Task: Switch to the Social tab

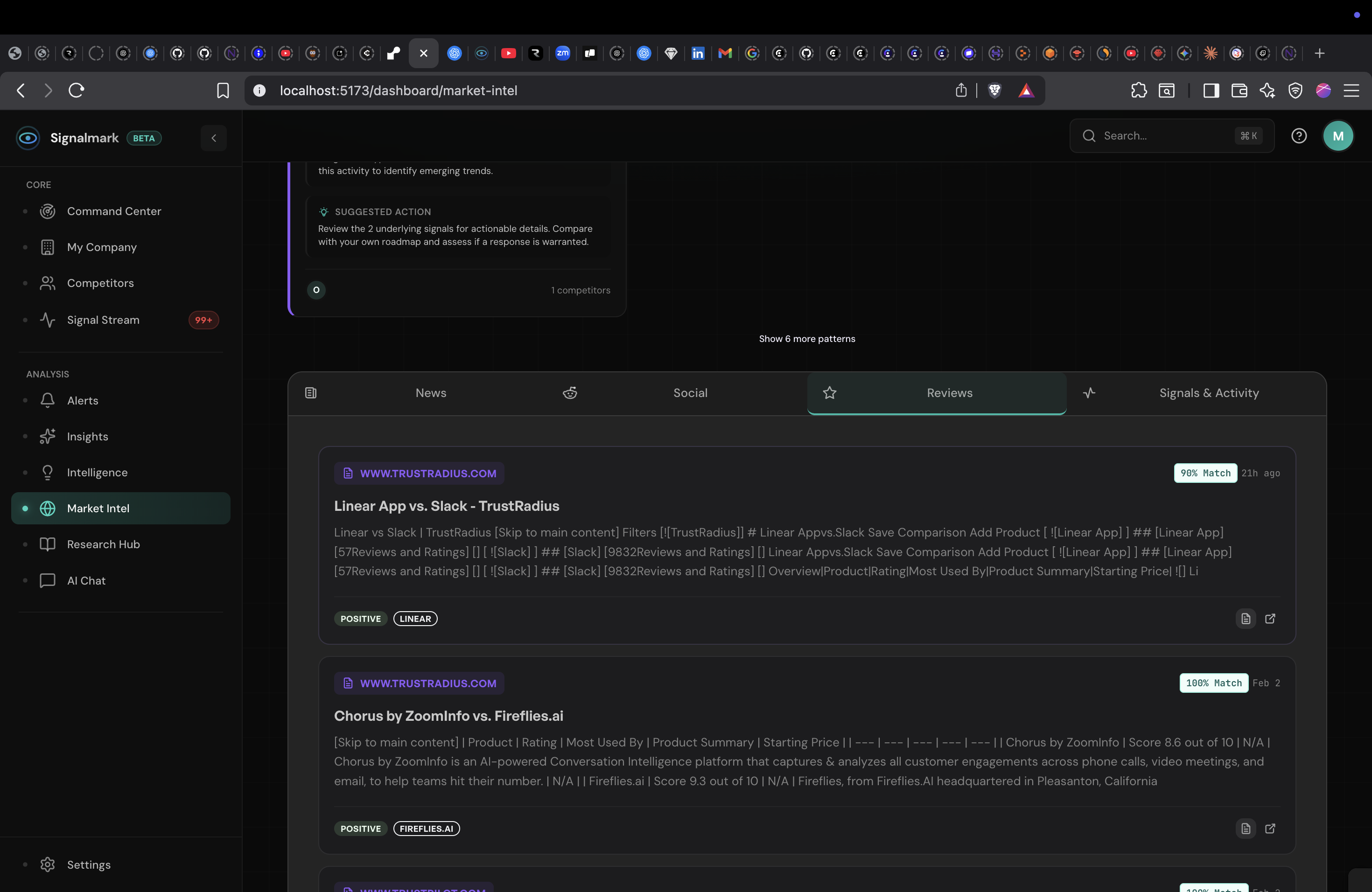Action: click(x=690, y=393)
